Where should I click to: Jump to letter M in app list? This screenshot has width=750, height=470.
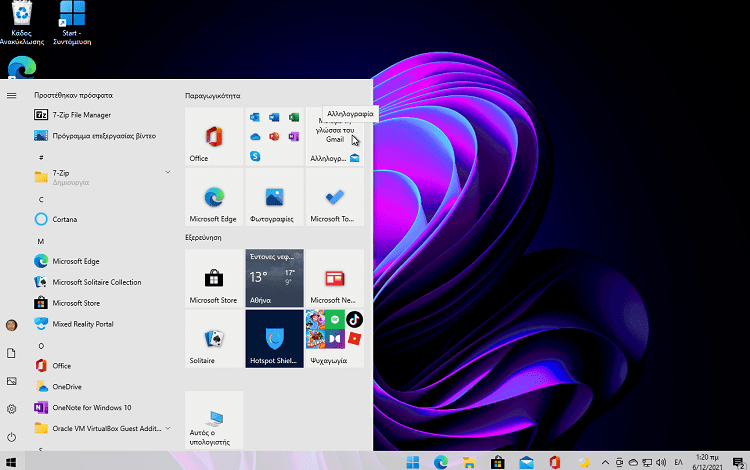[41, 241]
